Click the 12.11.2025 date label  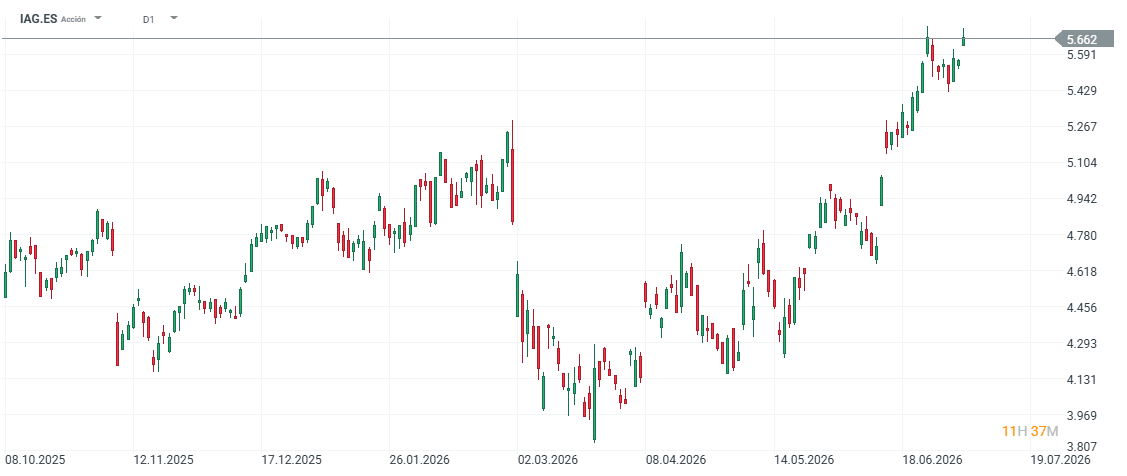(x=164, y=459)
